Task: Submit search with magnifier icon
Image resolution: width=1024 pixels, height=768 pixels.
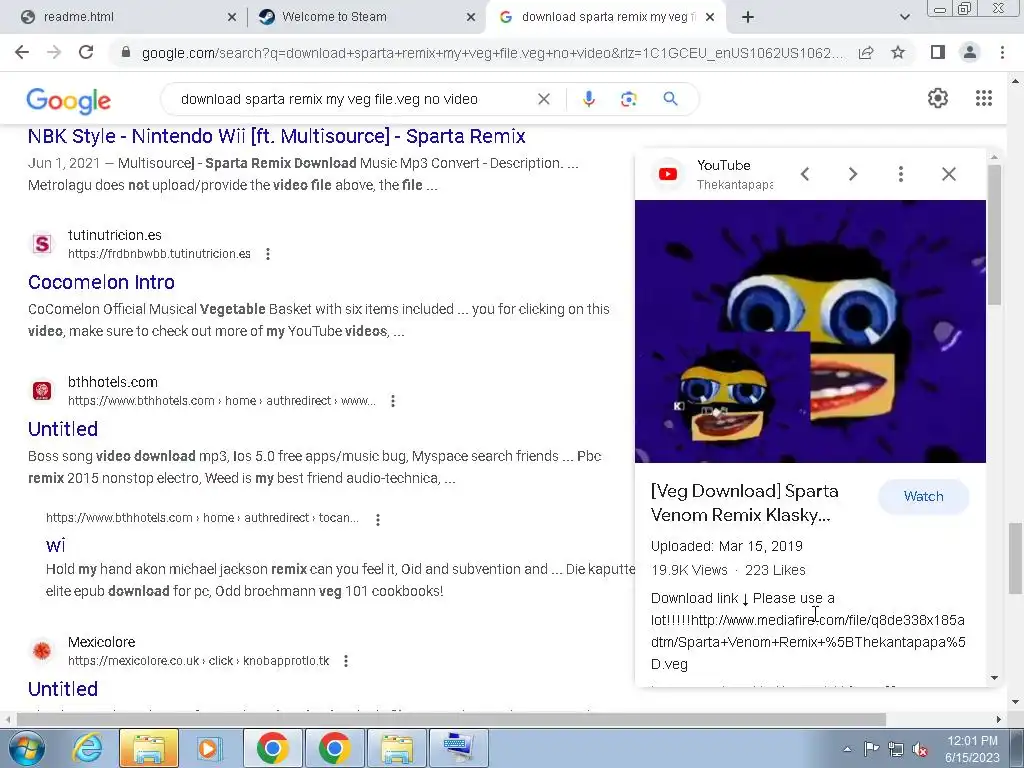Action: pos(670,99)
